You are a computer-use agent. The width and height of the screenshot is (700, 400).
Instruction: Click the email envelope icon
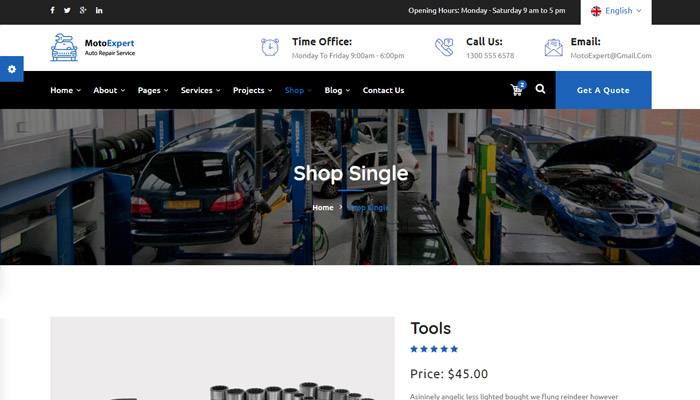pos(553,48)
